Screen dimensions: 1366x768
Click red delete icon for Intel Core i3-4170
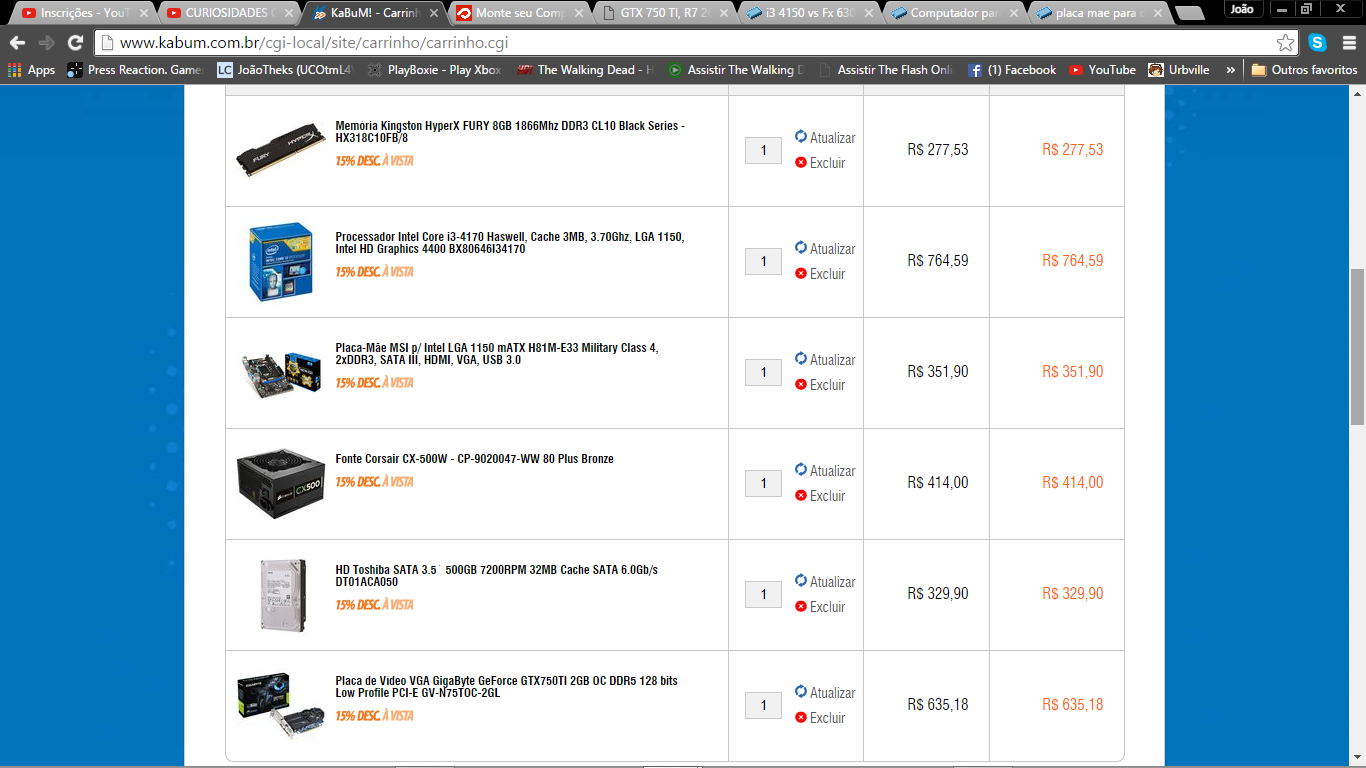pyautogui.click(x=801, y=273)
